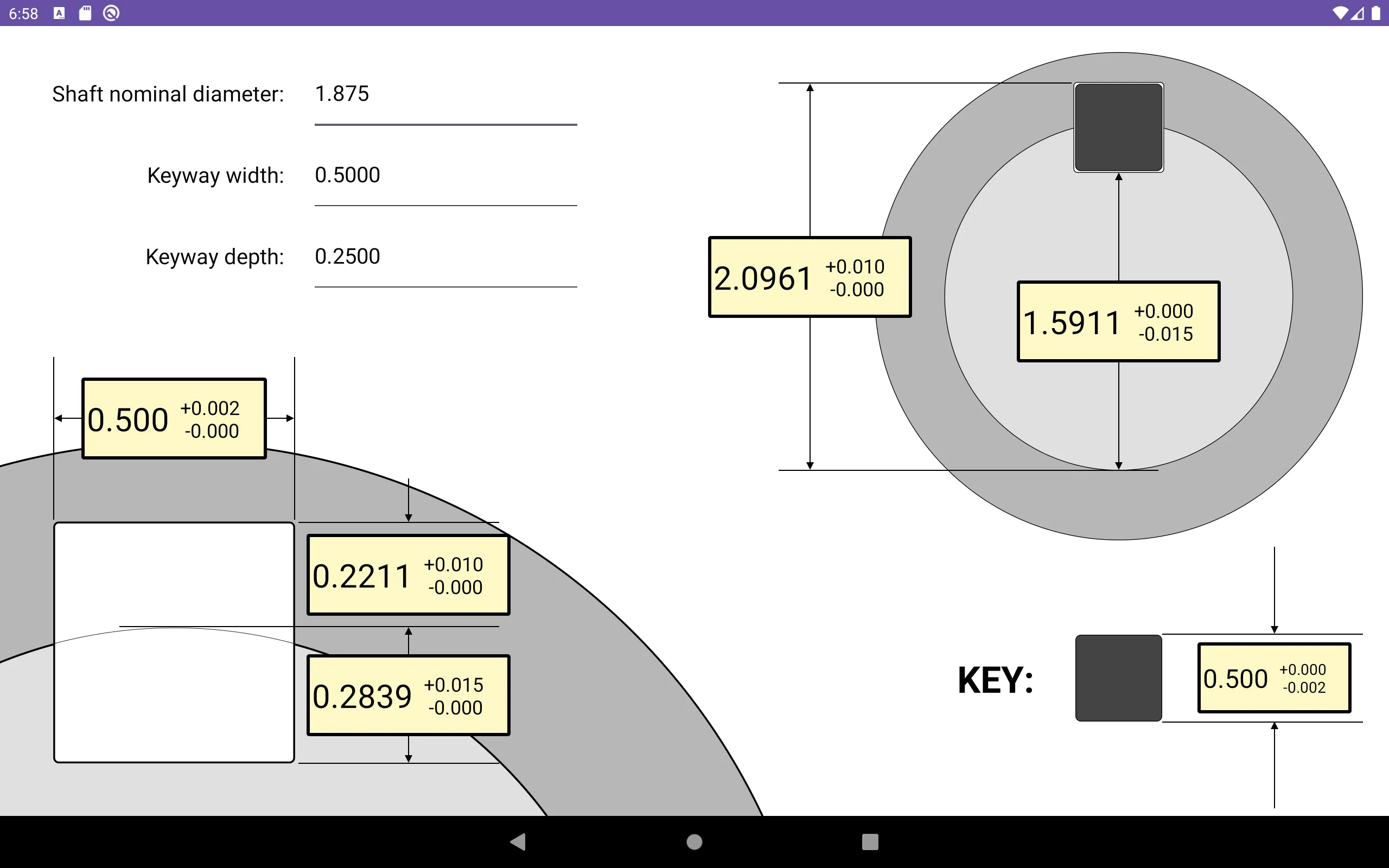Select the keyway width 0.500 +0.002 box
This screenshot has width=1389, height=868.
click(174, 418)
